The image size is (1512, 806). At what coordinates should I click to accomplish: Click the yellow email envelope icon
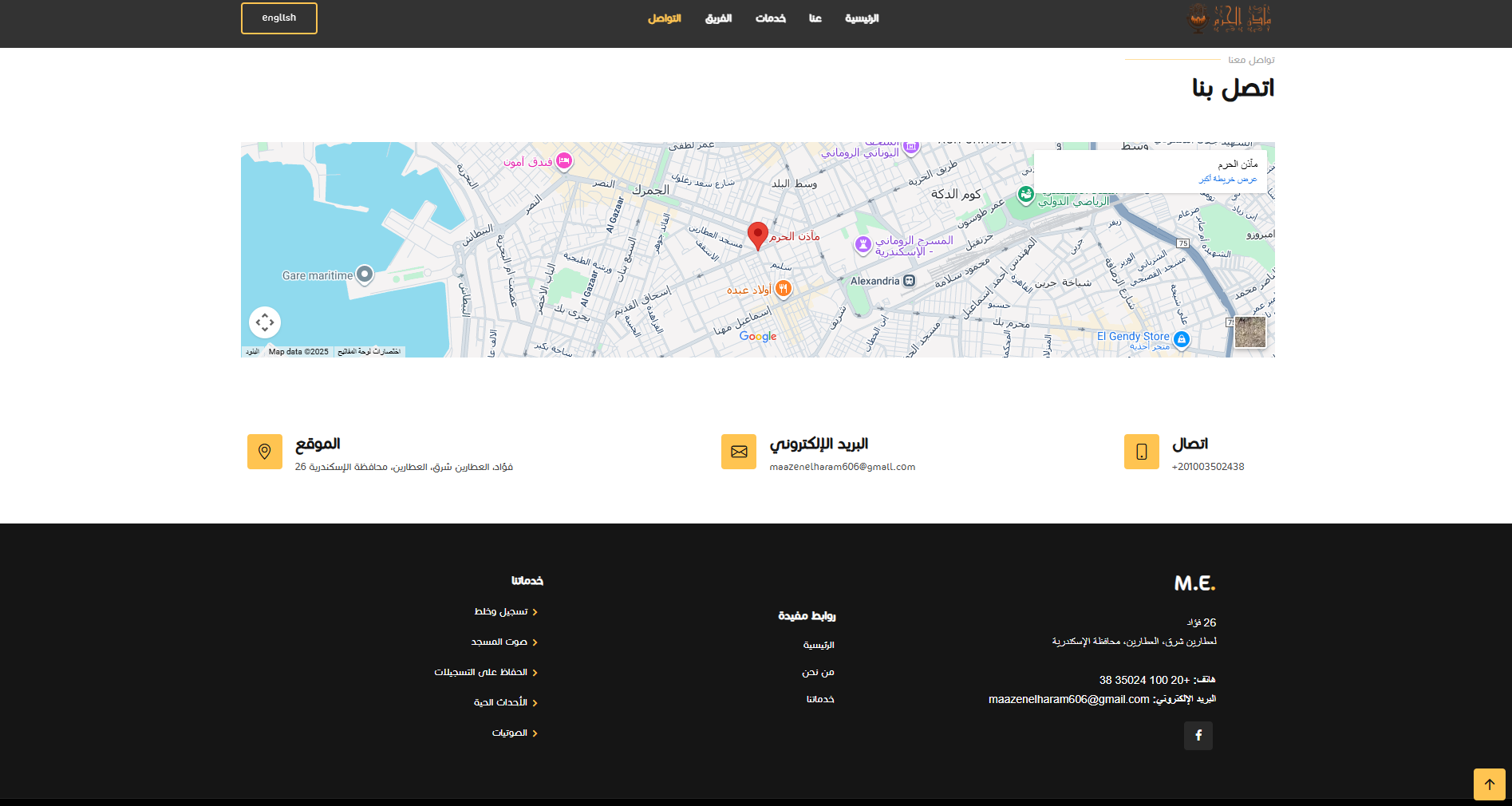[739, 452]
